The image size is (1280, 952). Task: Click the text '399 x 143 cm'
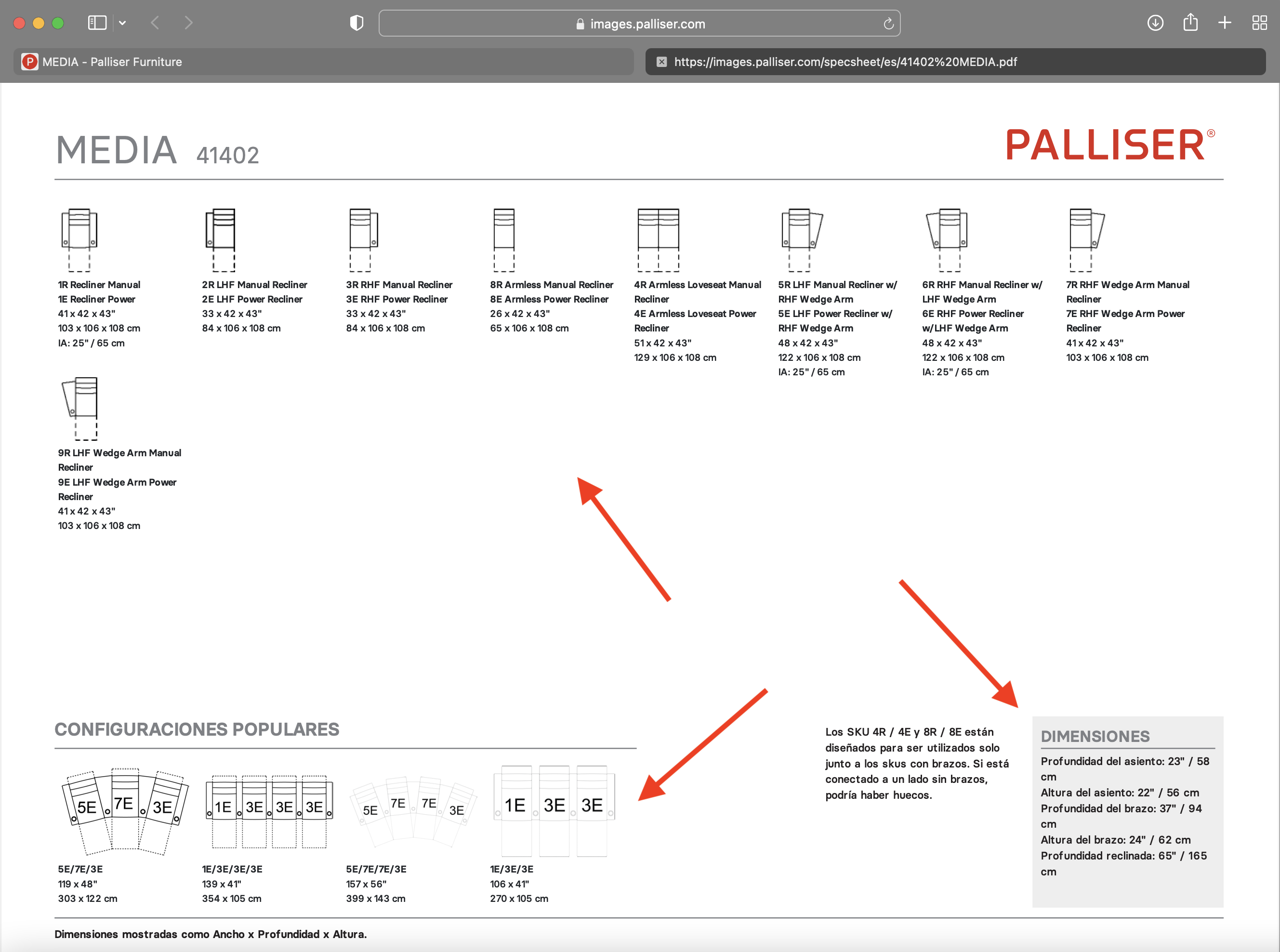click(376, 899)
